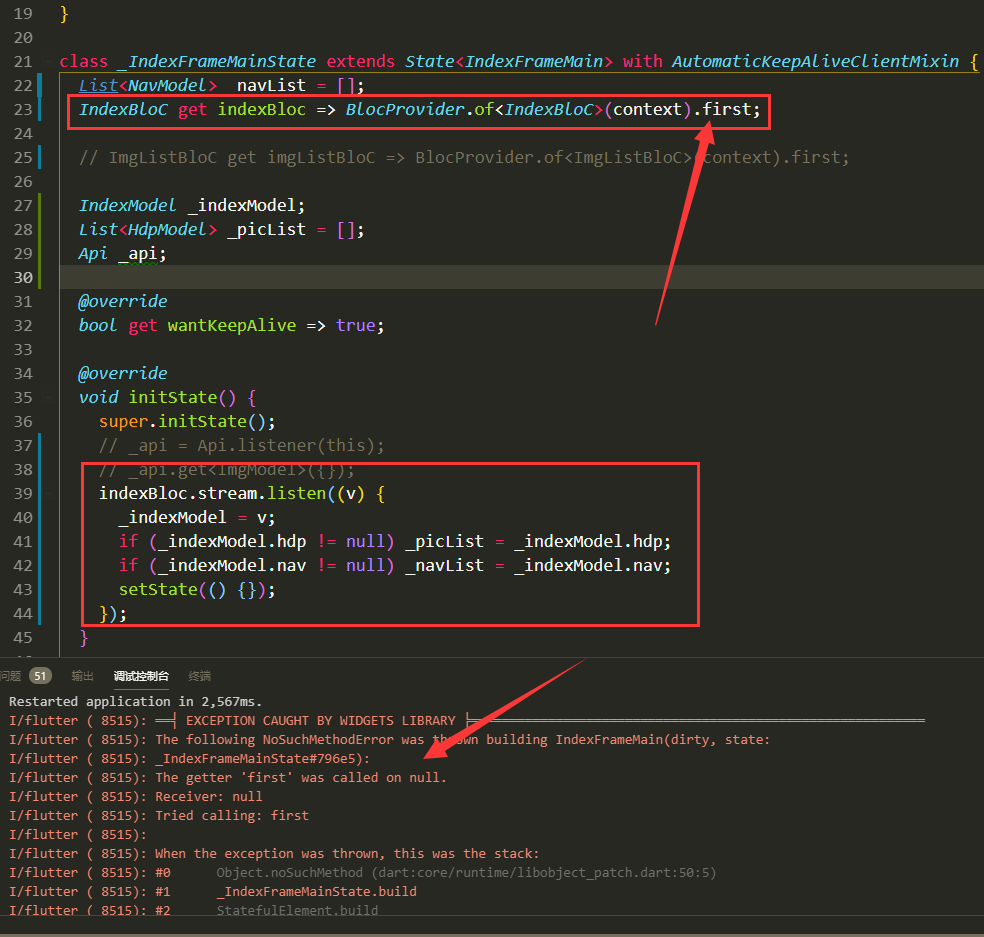
Task: Click the @override annotation on line 34
Action: click(x=123, y=373)
